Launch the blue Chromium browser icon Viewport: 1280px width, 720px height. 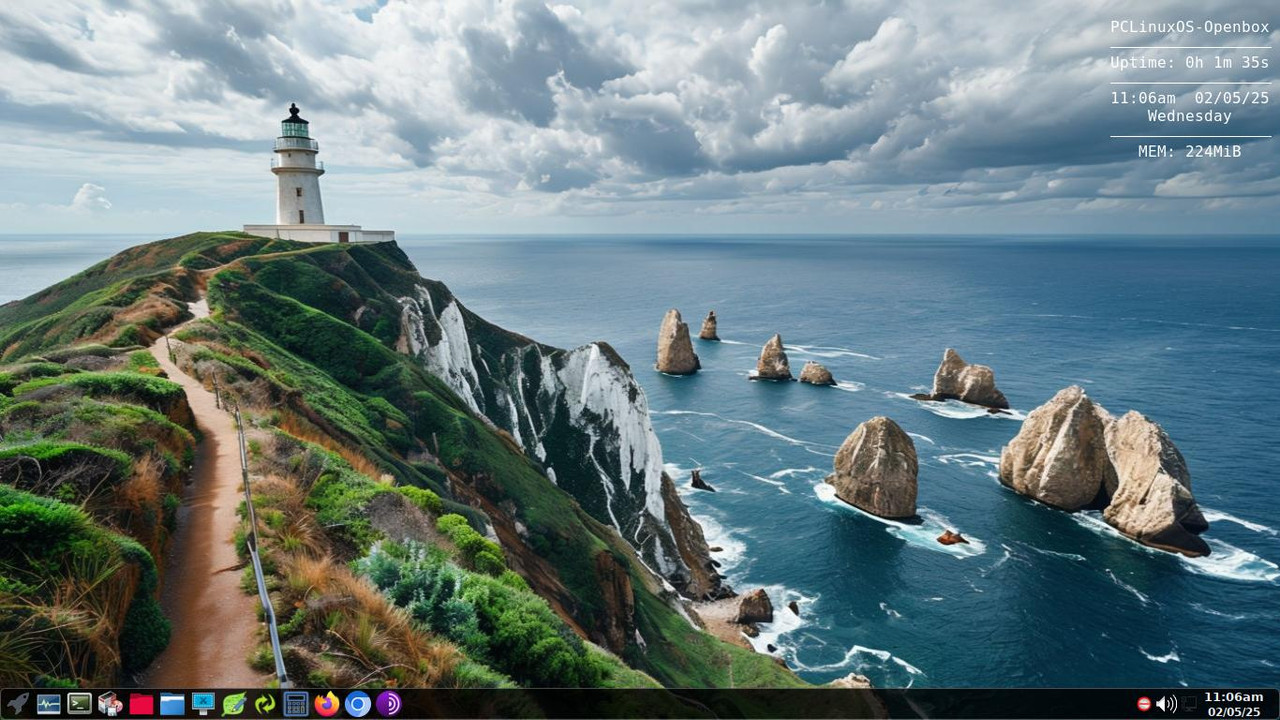coord(358,704)
